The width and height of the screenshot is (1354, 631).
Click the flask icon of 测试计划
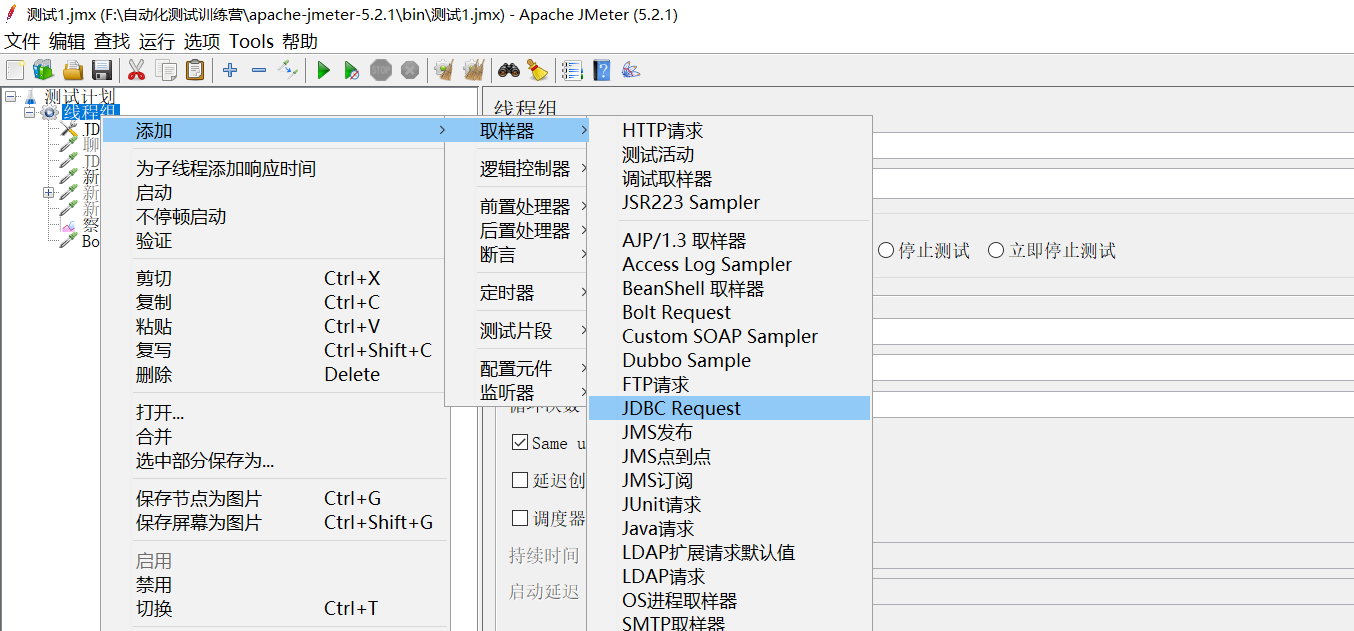[30, 97]
